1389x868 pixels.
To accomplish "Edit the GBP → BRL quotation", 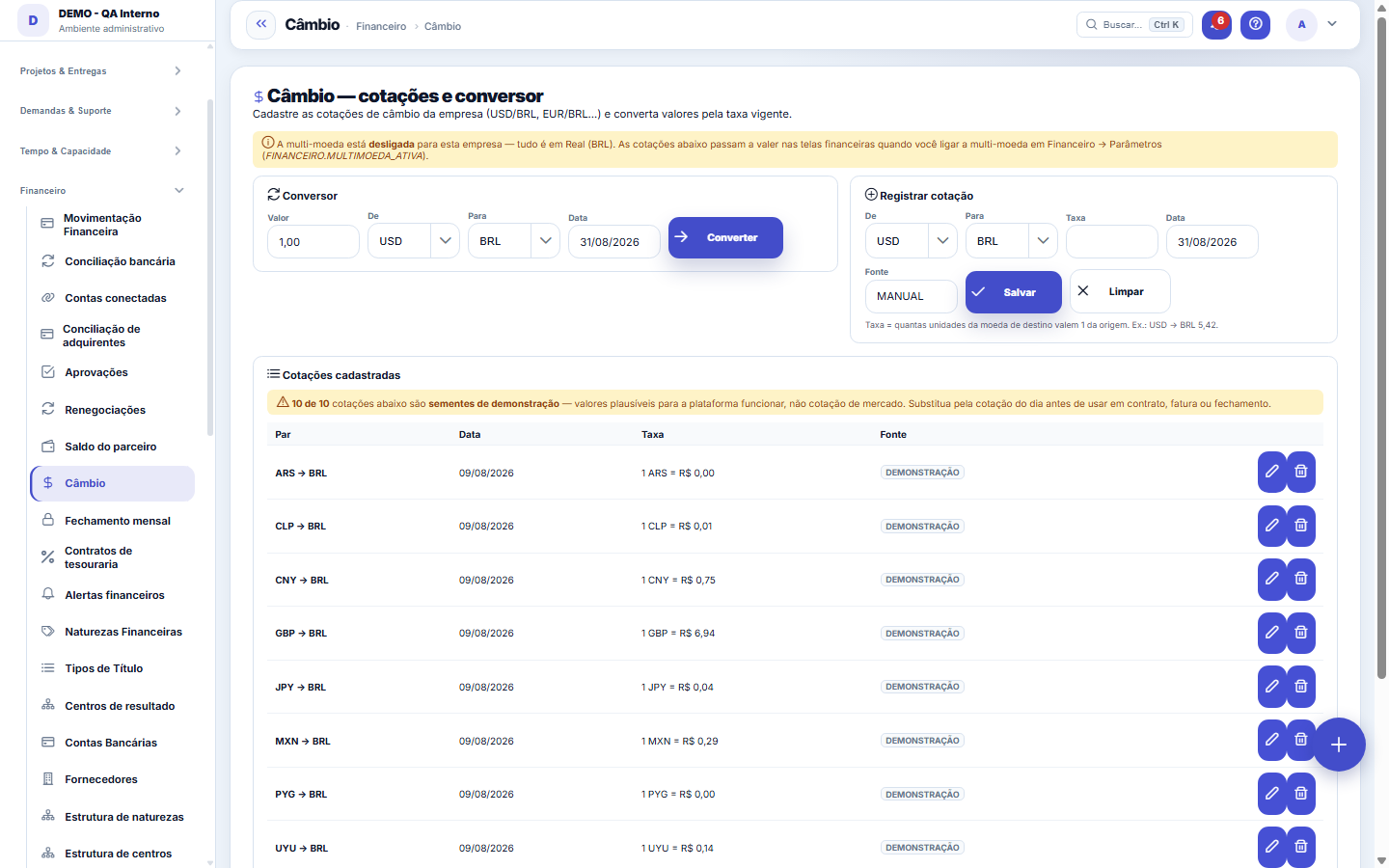I will click(1272, 633).
